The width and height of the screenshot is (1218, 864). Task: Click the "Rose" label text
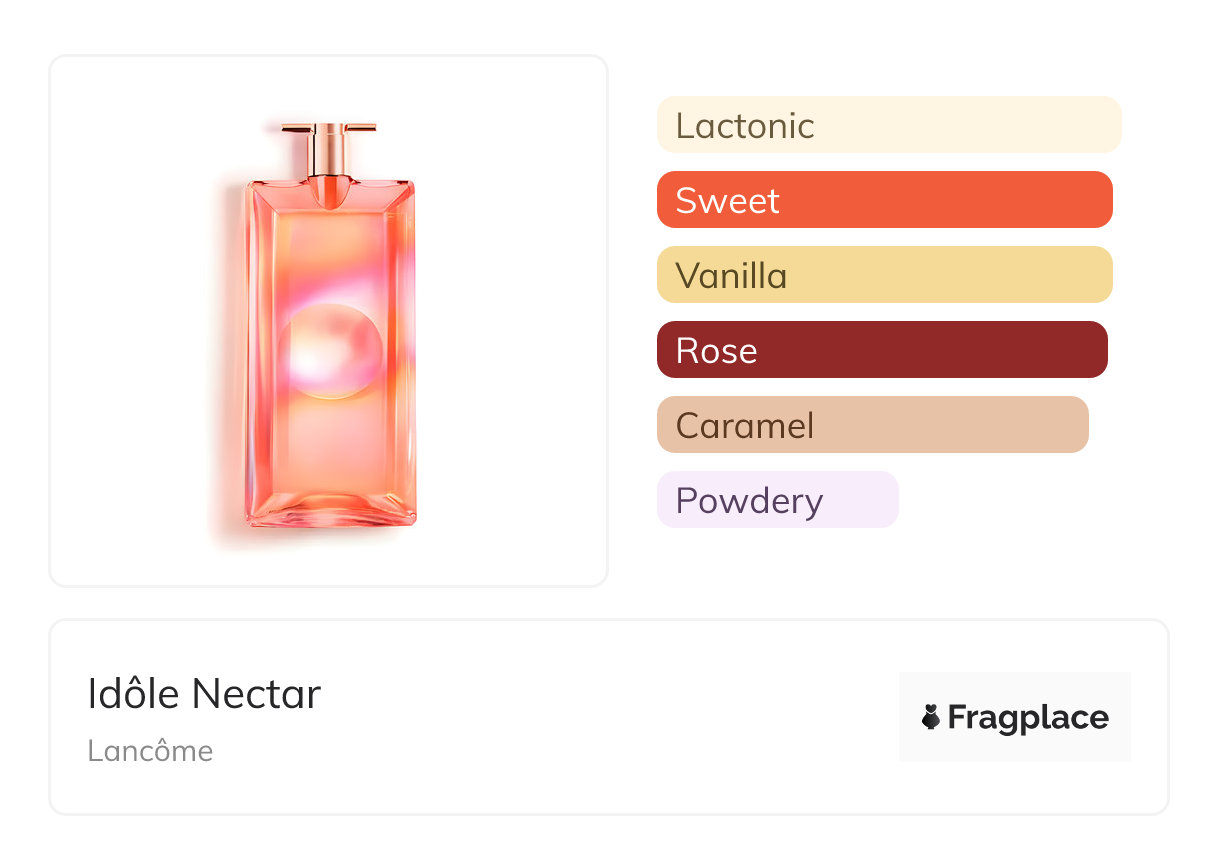716,351
